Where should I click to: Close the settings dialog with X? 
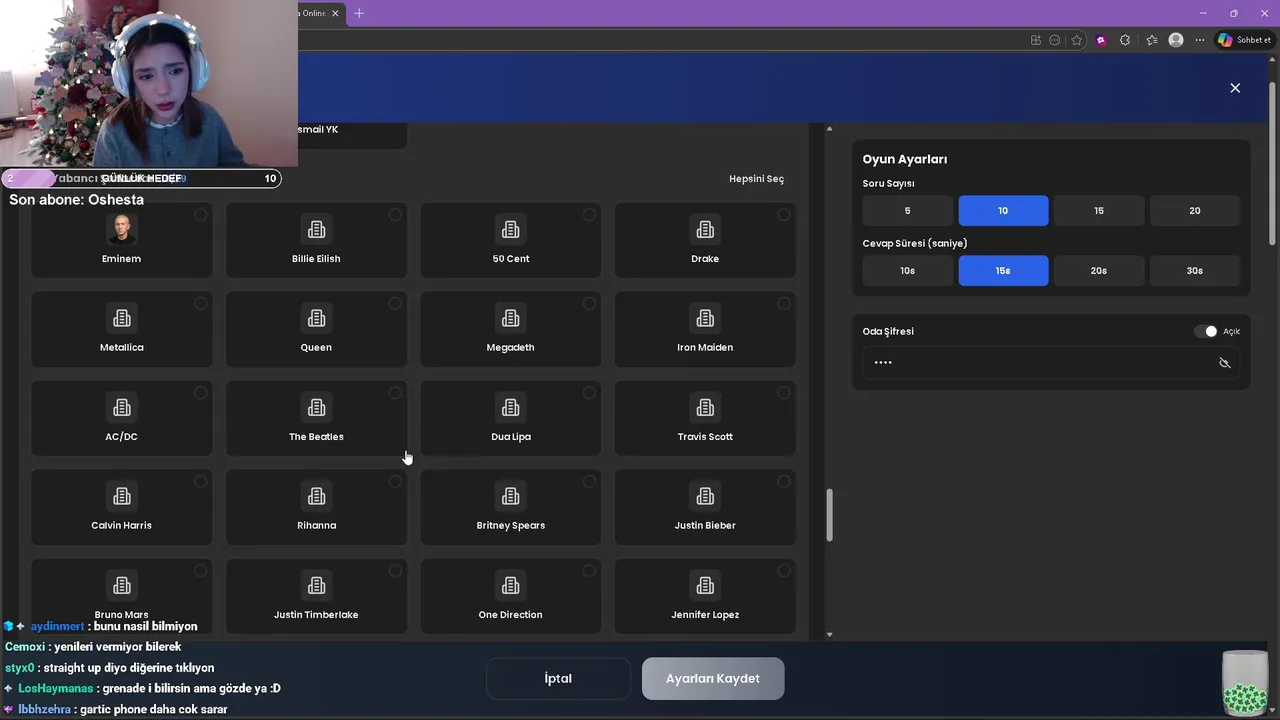pos(1235,88)
